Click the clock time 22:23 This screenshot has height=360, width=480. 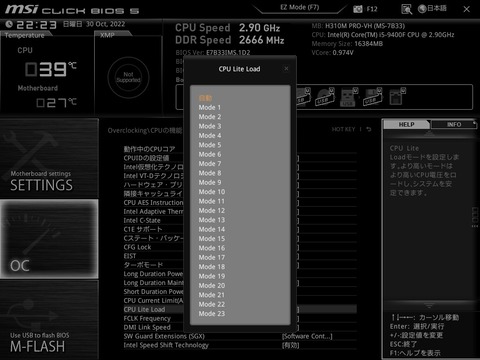36,24
